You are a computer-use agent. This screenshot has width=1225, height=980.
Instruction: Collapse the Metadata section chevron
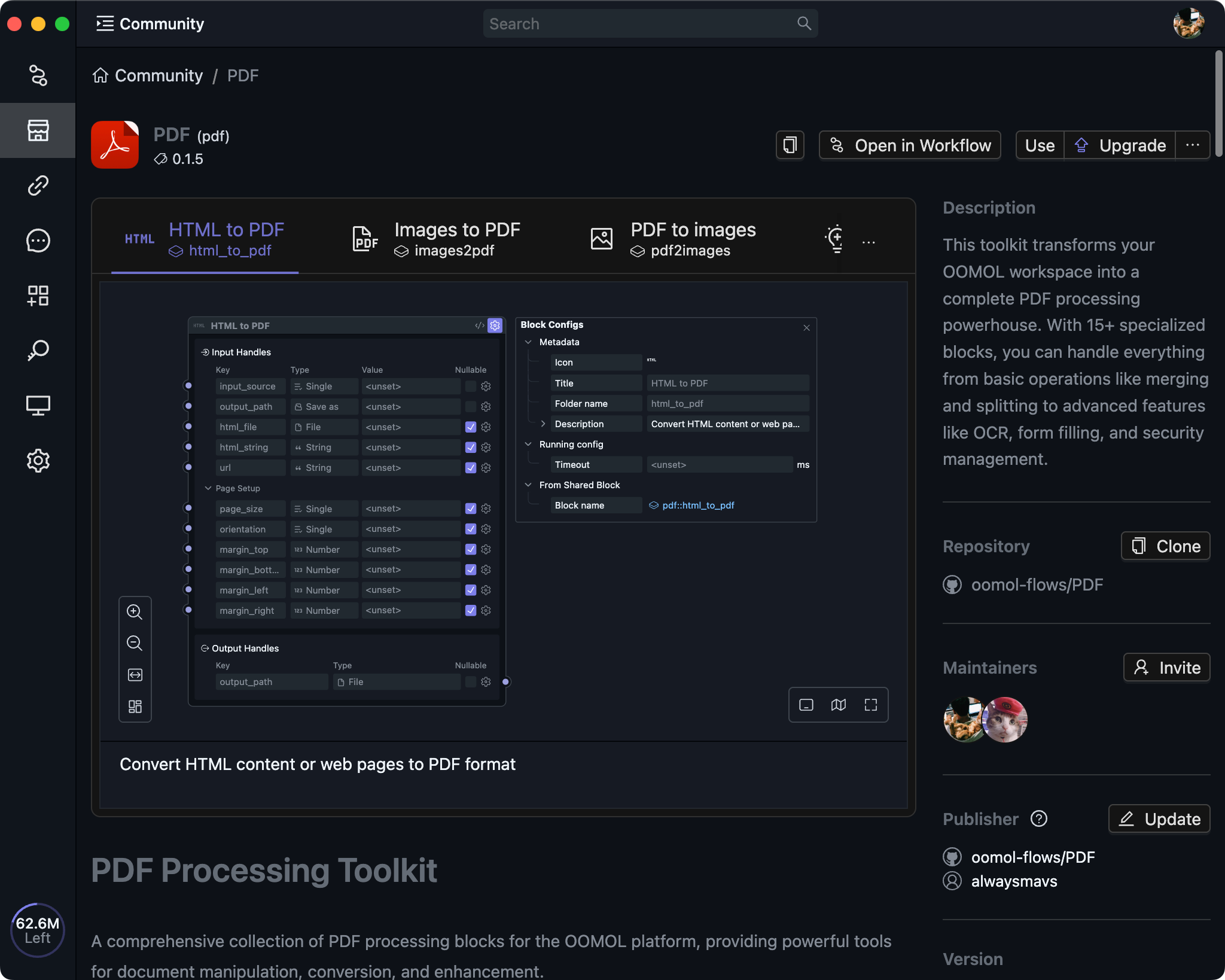(x=528, y=342)
